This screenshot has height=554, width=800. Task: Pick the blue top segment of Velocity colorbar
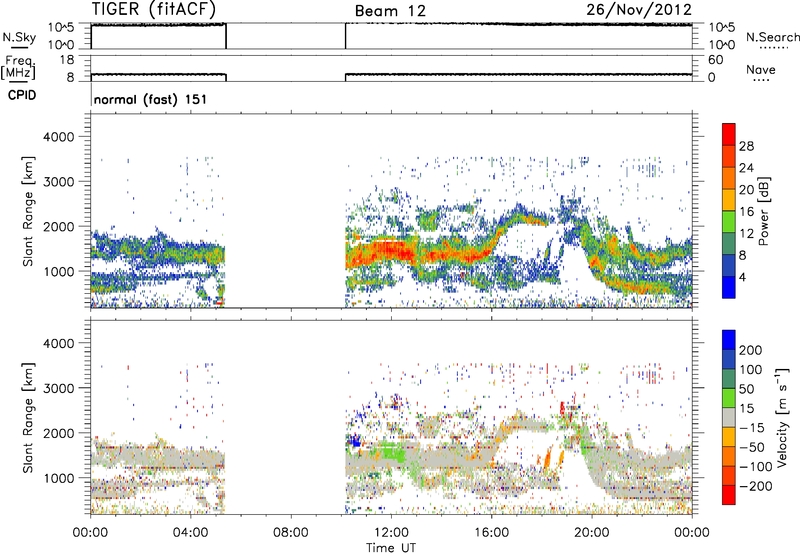point(729,340)
